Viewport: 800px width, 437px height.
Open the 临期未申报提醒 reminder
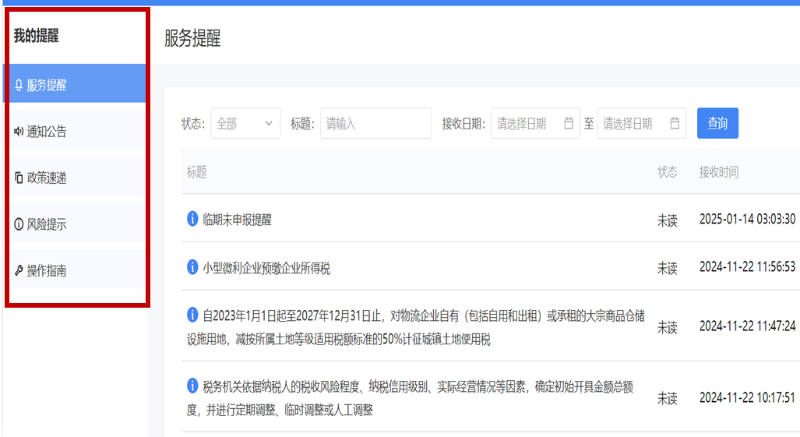point(237,219)
